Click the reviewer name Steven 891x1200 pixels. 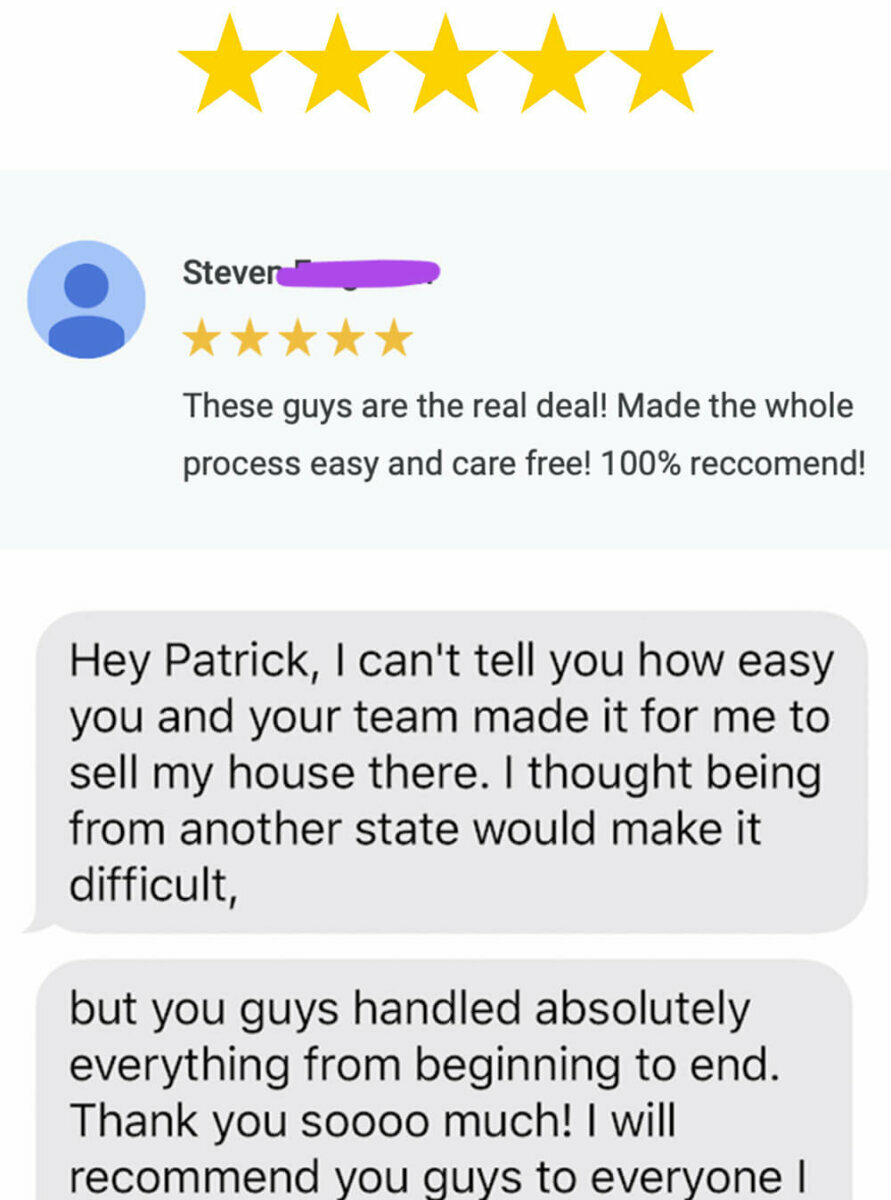[x=228, y=272]
